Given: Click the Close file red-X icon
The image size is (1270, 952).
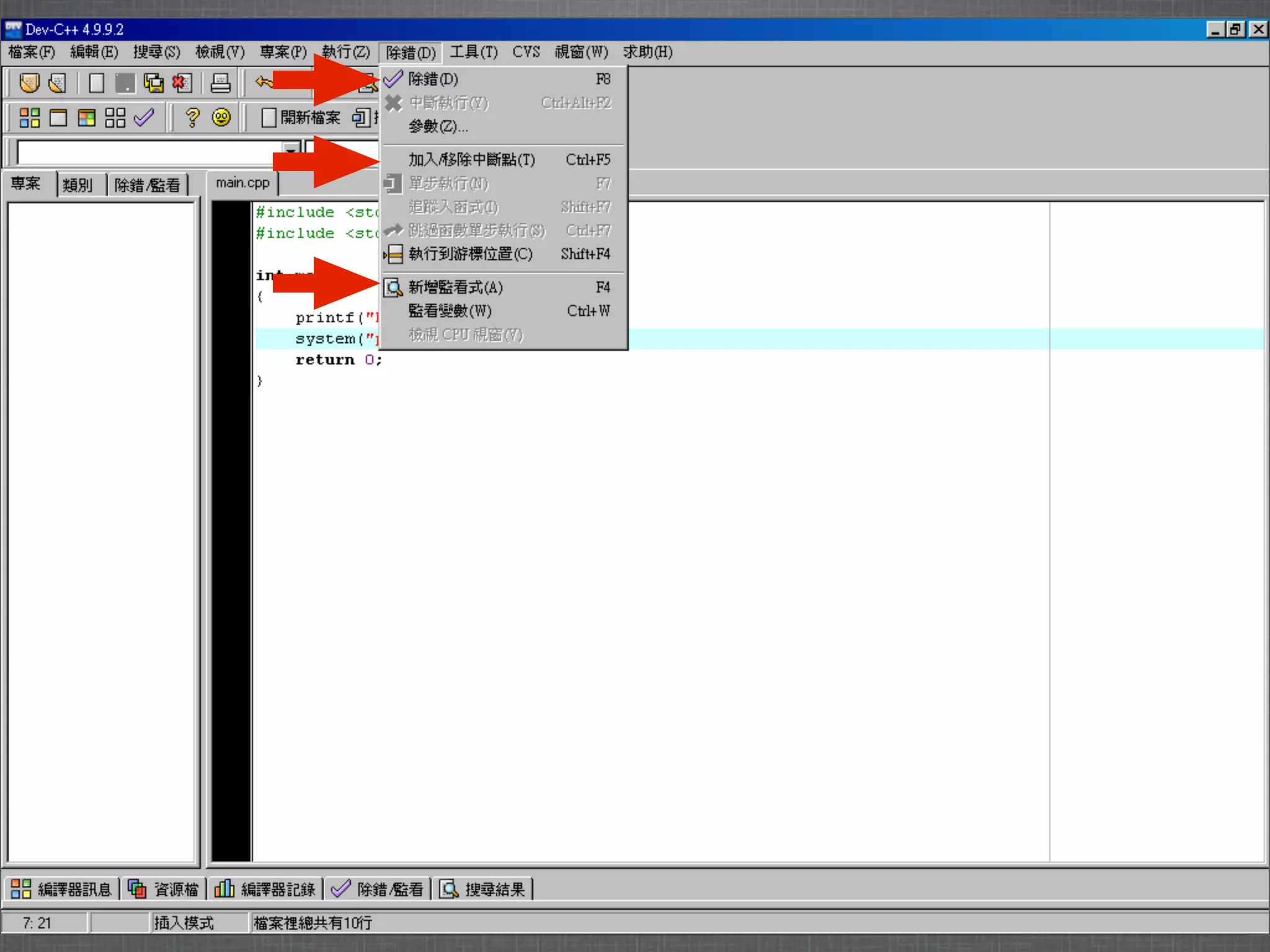Looking at the screenshot, I should coord(182,82).
